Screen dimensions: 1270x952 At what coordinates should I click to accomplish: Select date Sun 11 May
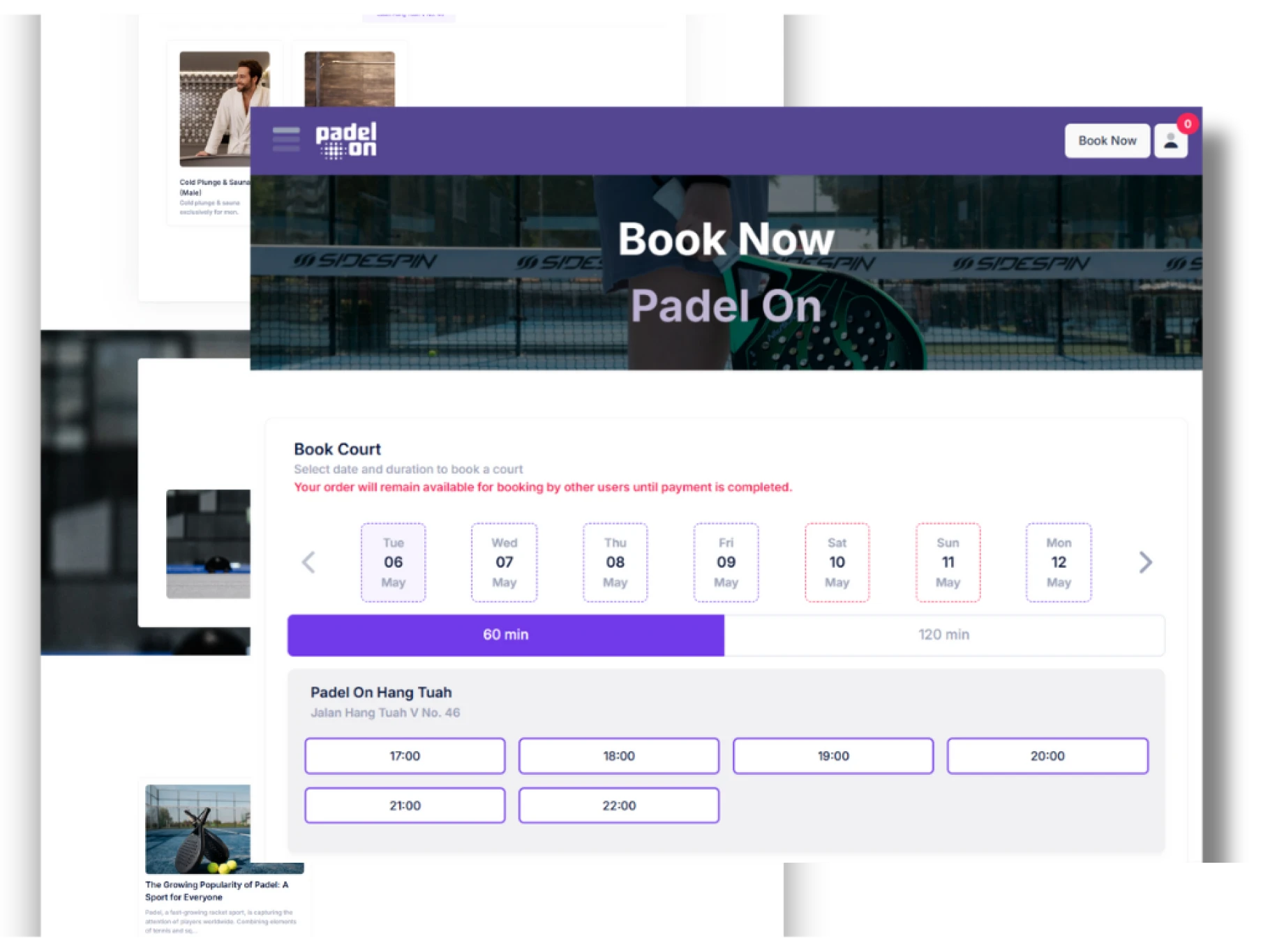tap(948, 562)
